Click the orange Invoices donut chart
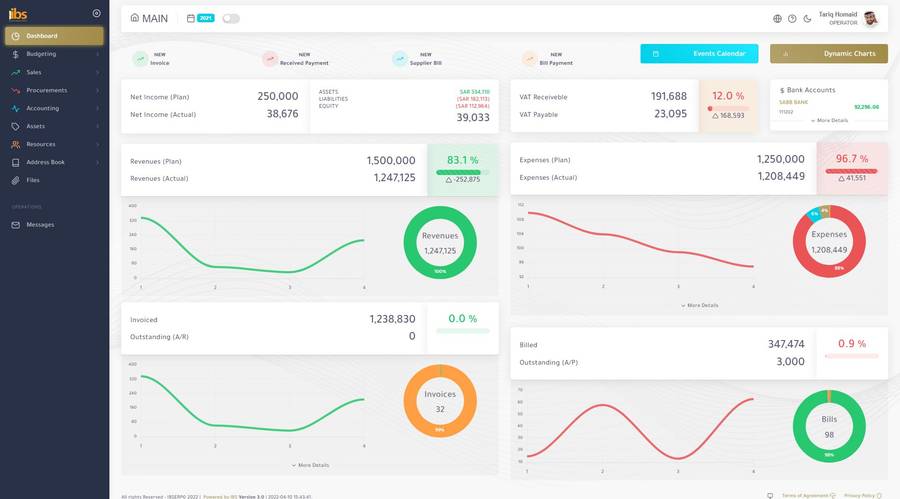Screen dimensions: 900x499 click(x=440, y=401)
